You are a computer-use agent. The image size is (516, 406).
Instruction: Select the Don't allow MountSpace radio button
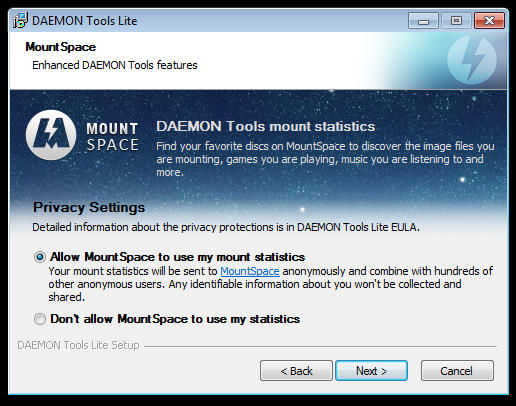pyautogui.click(x=40, y=319)
